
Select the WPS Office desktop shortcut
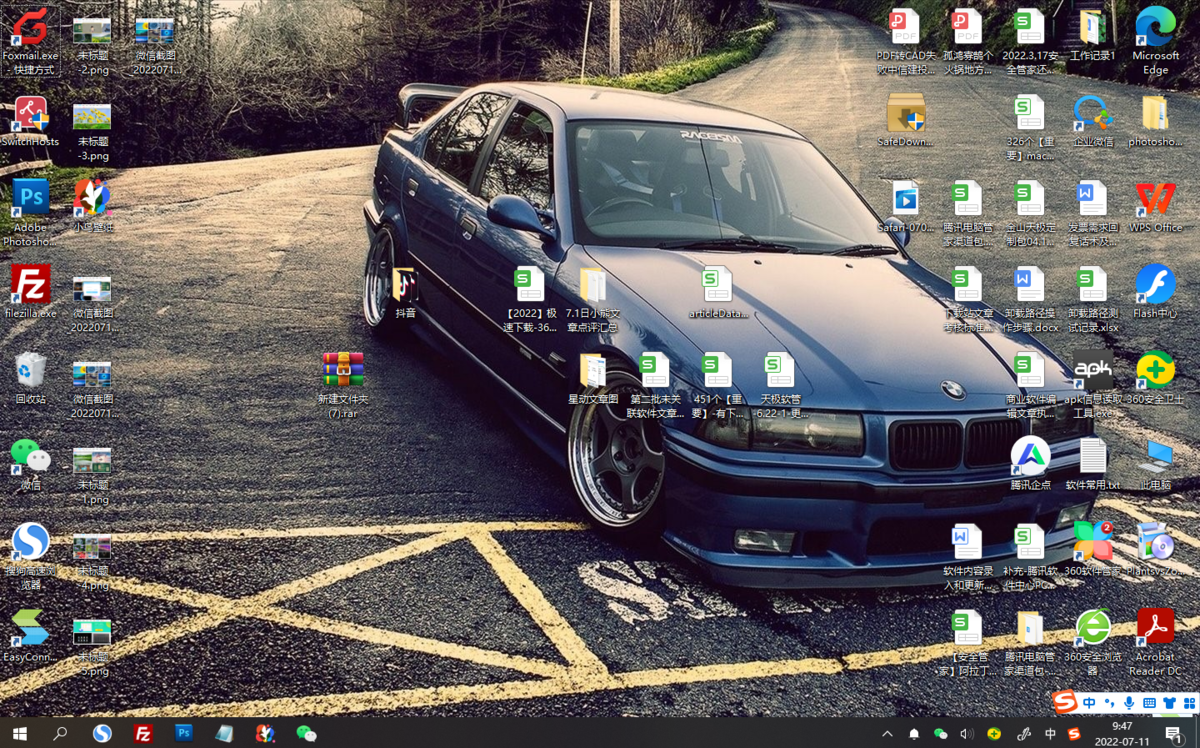[x=1155, y=199]
